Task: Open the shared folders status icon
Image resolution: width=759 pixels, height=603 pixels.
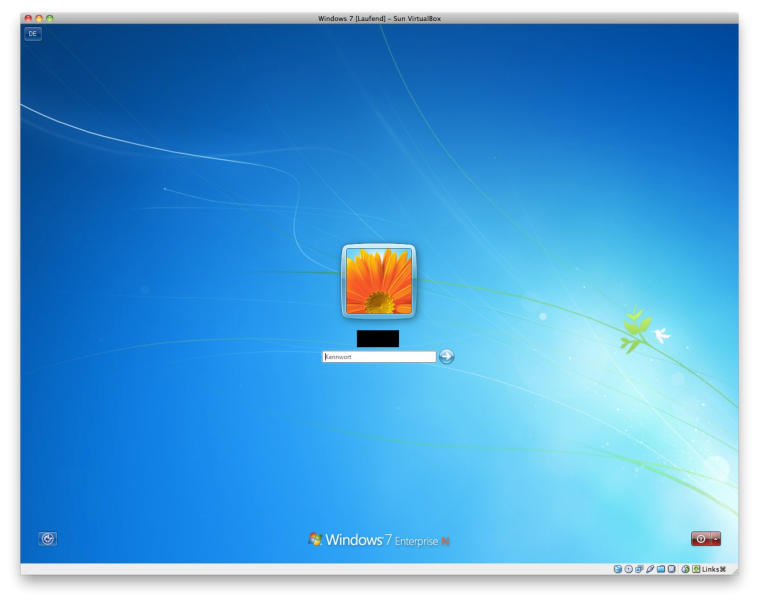Action: point(661,569)
